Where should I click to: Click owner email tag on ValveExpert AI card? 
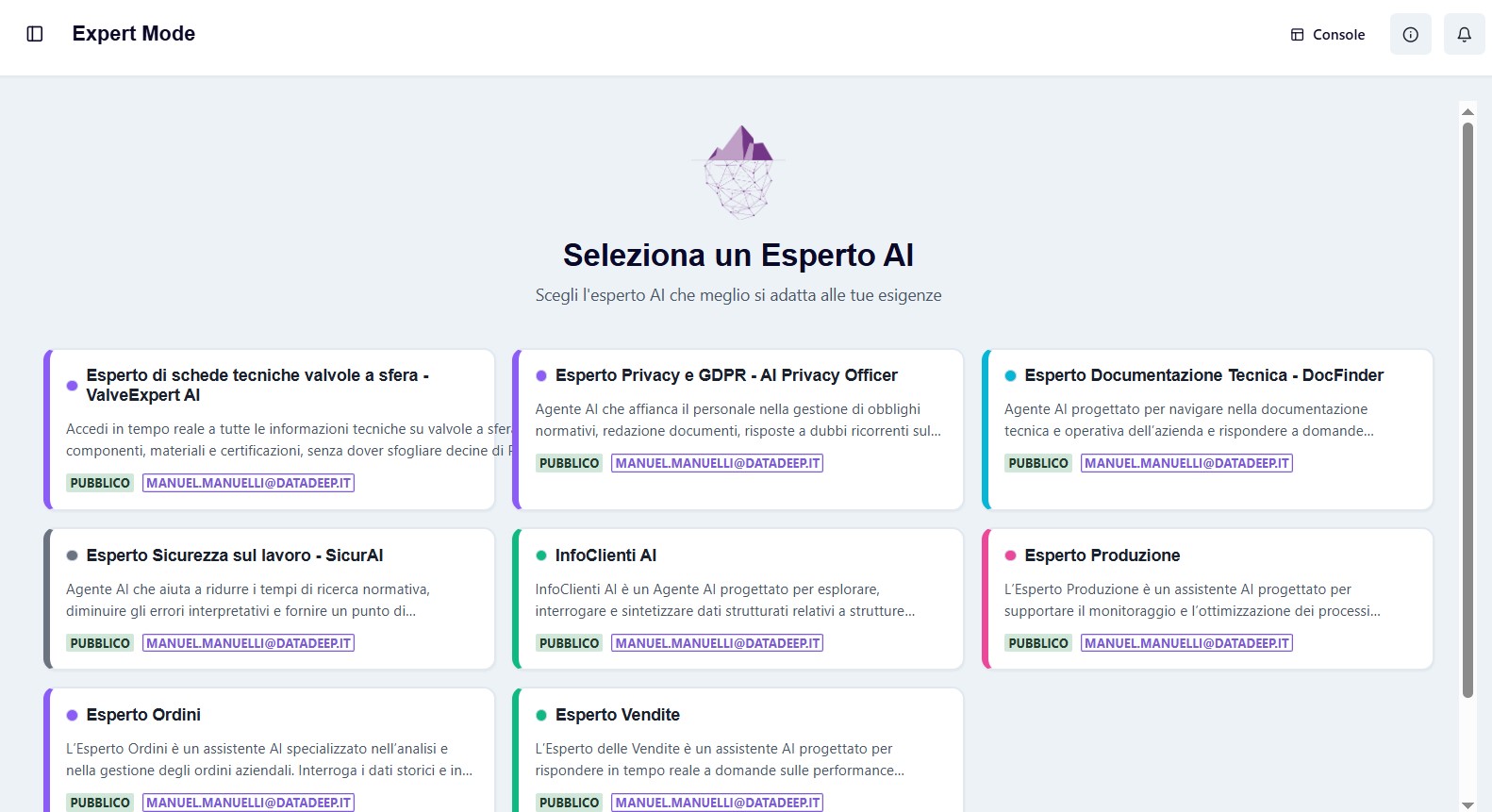click(248, 483)
